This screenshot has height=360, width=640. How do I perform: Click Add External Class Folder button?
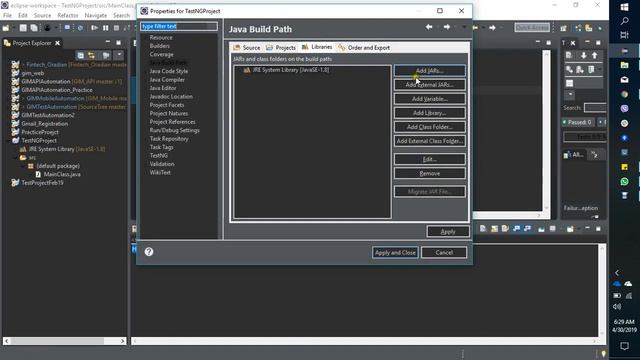[x=429, y=141]
